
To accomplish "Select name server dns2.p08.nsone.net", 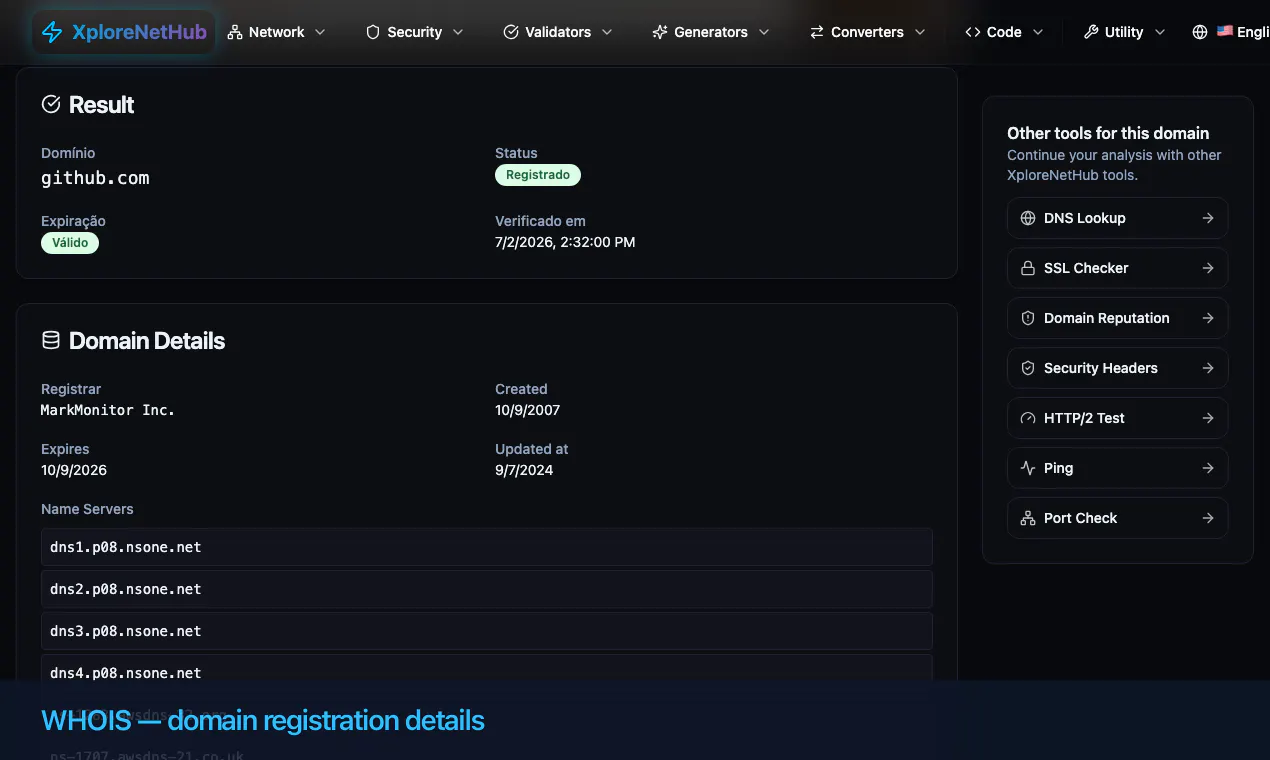I will click(x=487, y=589).
